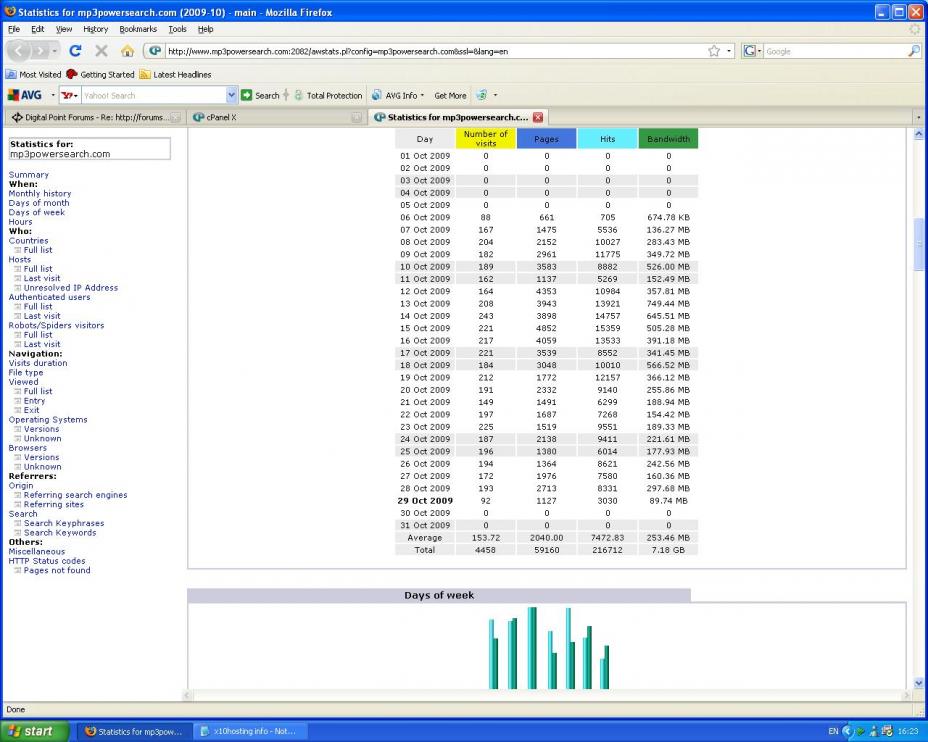
Task: Open the list all tabs dropdown
Action: coord(919,117)
